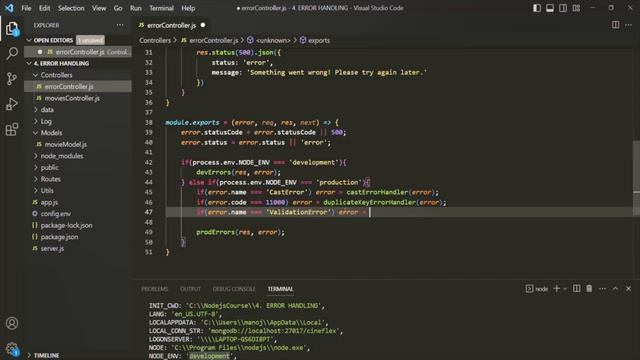The image size is (640, 360).
Task: Open package-lock.json file
Action: [66, 225]
